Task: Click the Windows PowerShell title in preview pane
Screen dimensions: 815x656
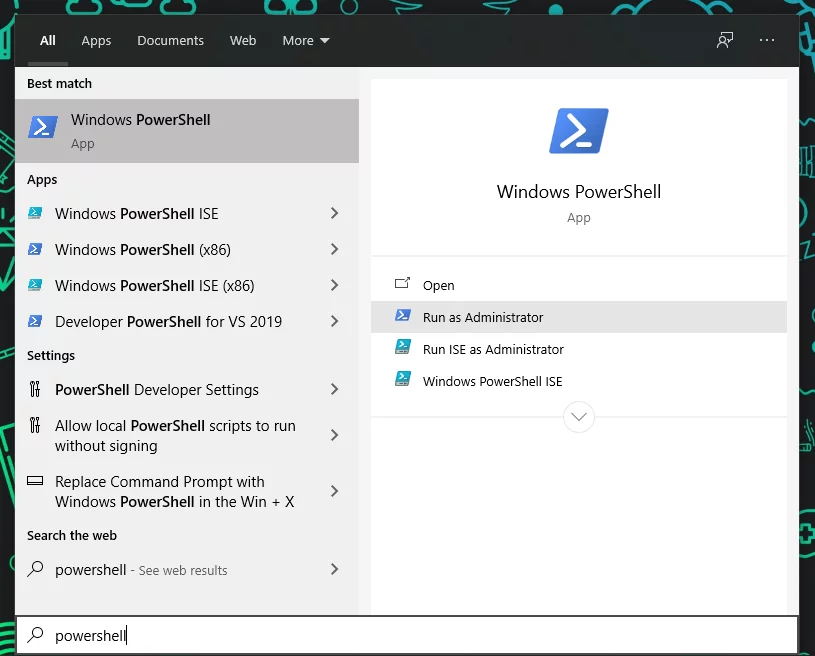Action: coord(579,191)
